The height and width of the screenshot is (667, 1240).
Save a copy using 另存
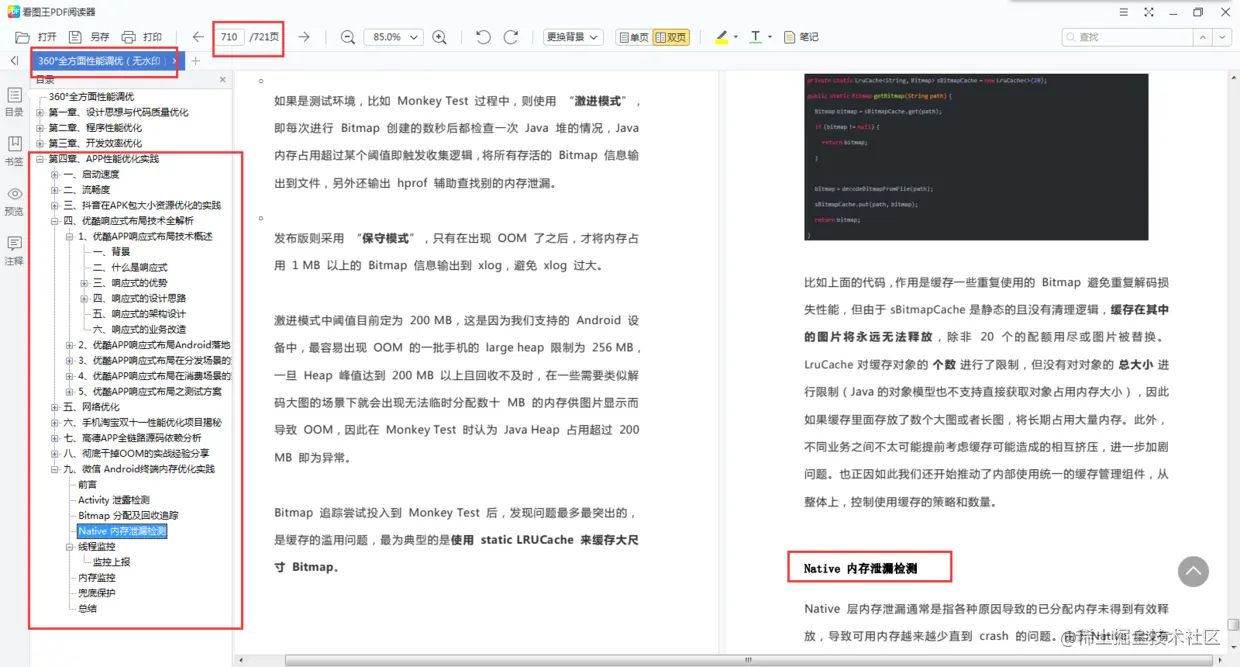[89, 37]
